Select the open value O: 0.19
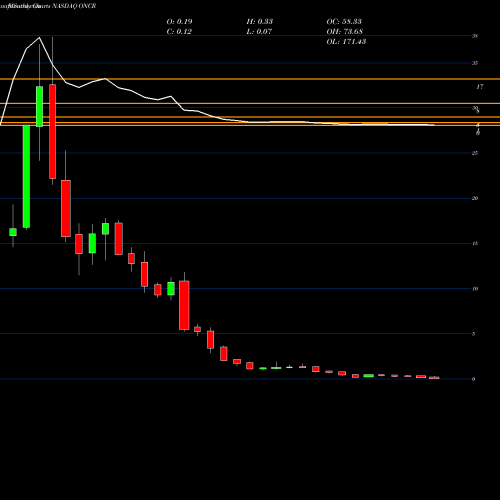Image resolution: width=500 pixels, height=500 pixels. click(x=179, y=21)
